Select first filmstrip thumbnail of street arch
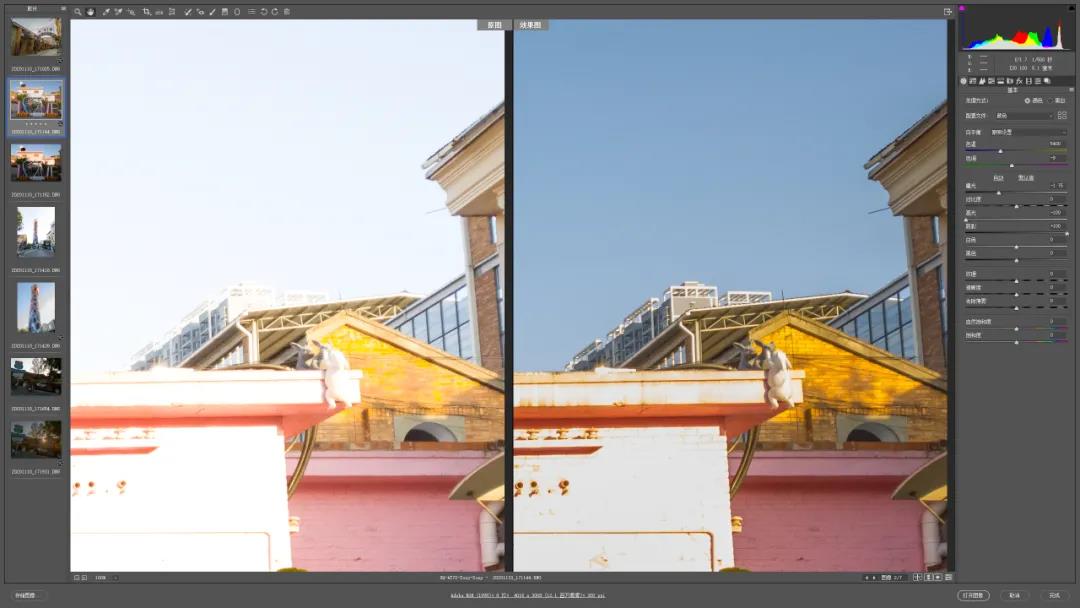The height and width of the screenshot is (608, 1080). 36,36
